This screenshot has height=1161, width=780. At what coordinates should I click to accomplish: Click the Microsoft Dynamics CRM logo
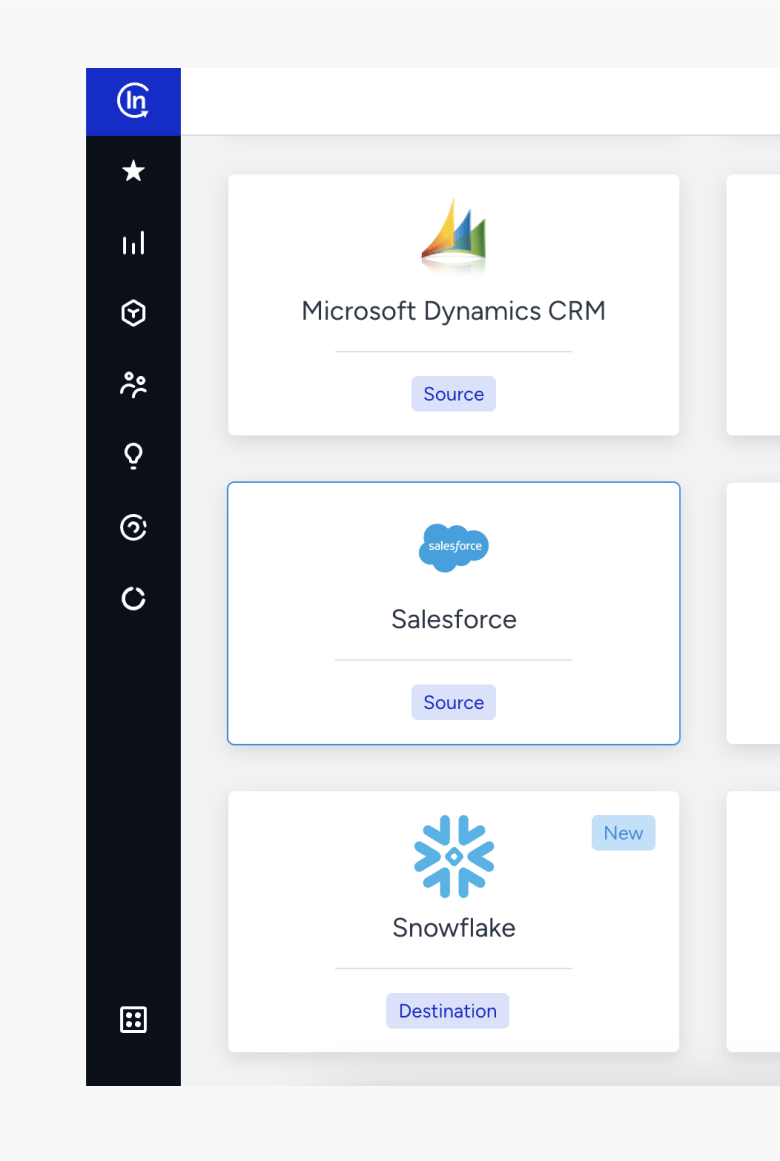[x=453, y=235]
